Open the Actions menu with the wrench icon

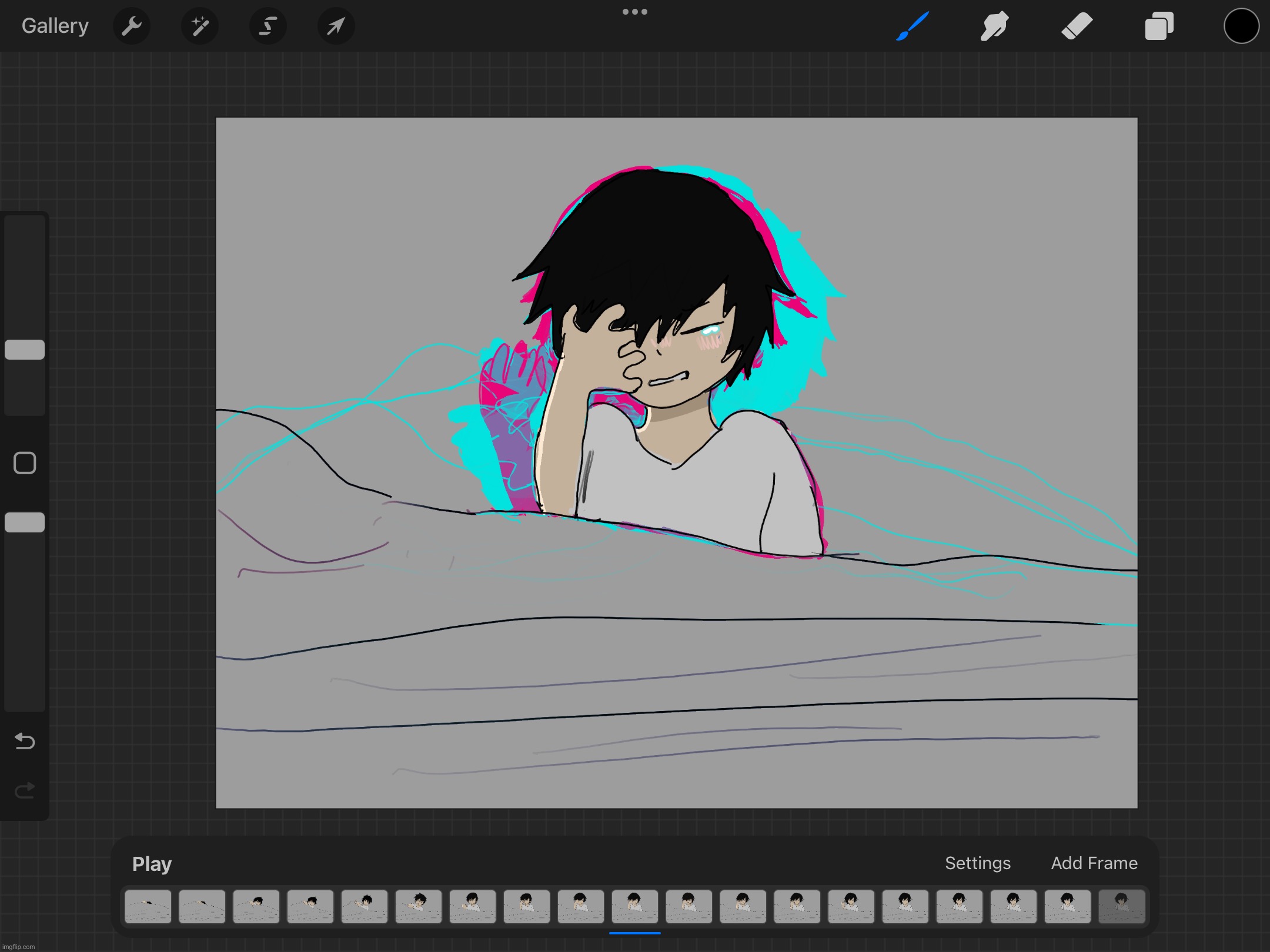(132, 25)
